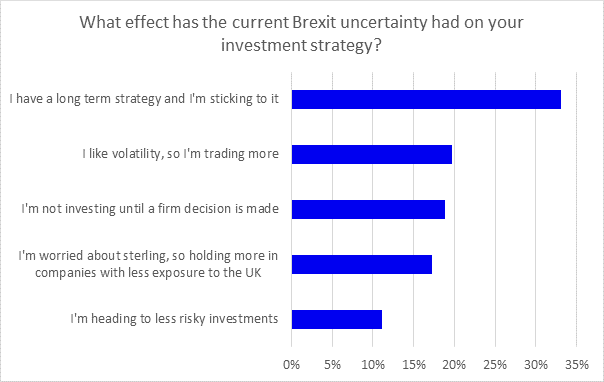Click the 10% axis label
Screen dimensions: 604x382
[x=373, y=364]
